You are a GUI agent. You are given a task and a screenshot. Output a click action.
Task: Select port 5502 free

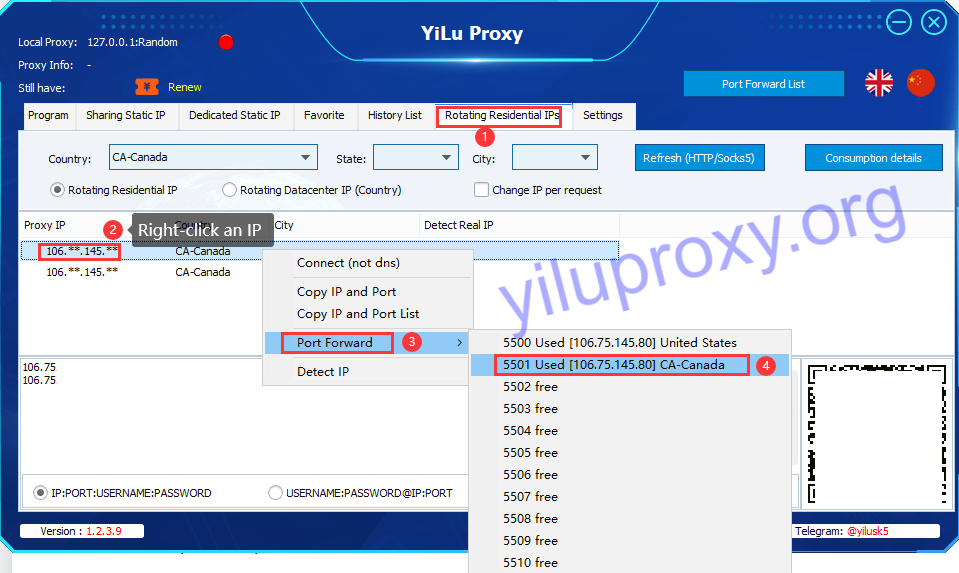tap(630, 387)
